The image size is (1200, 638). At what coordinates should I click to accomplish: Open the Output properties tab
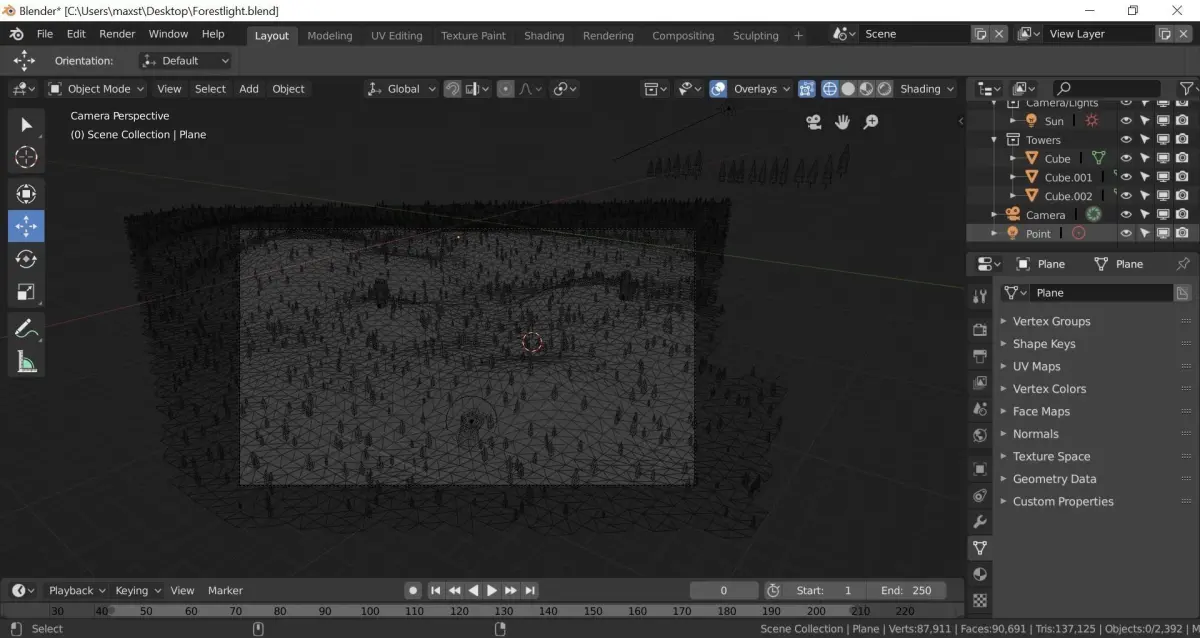980,357
